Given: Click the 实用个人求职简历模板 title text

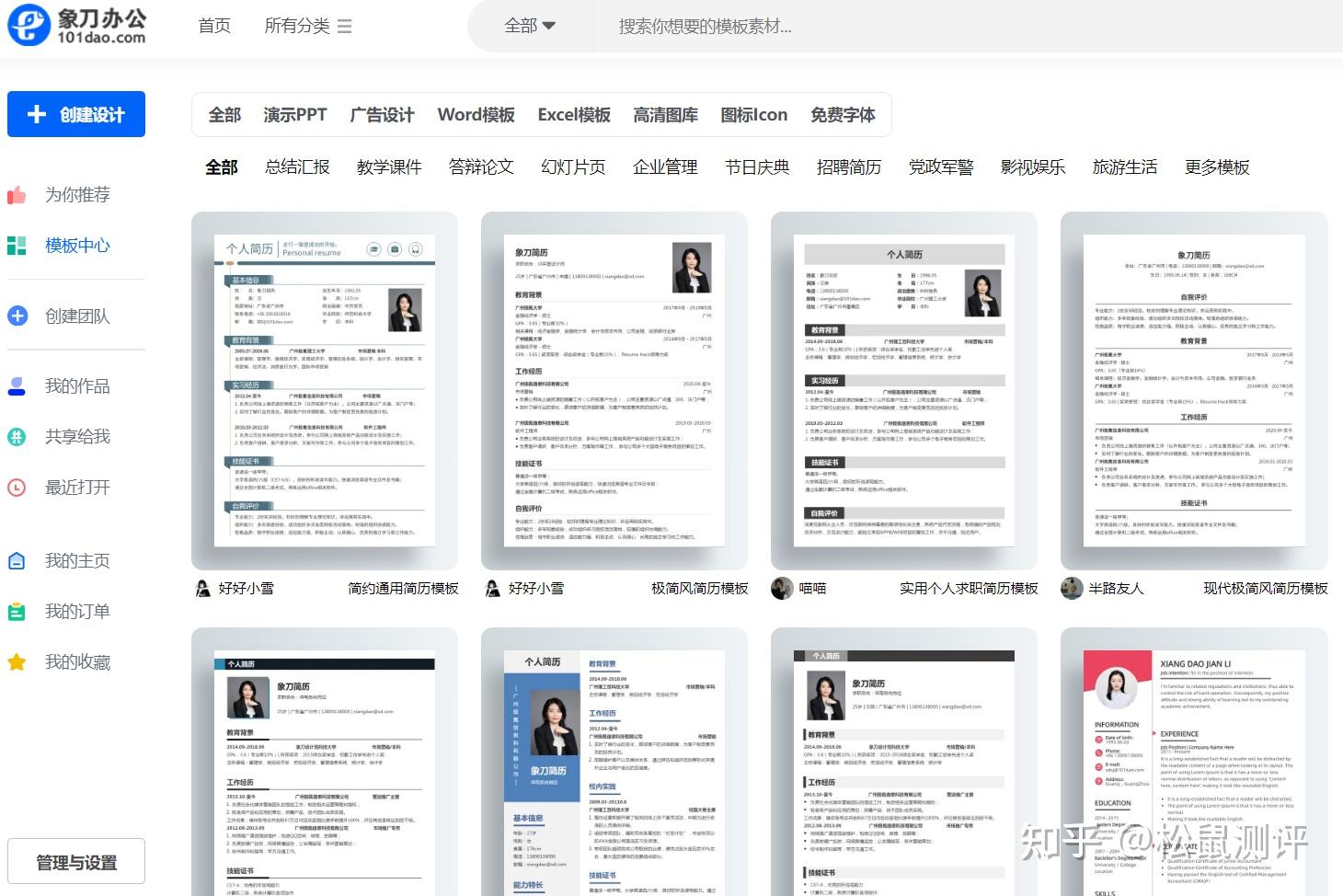Looking at the screenshot, I should 969,589.
